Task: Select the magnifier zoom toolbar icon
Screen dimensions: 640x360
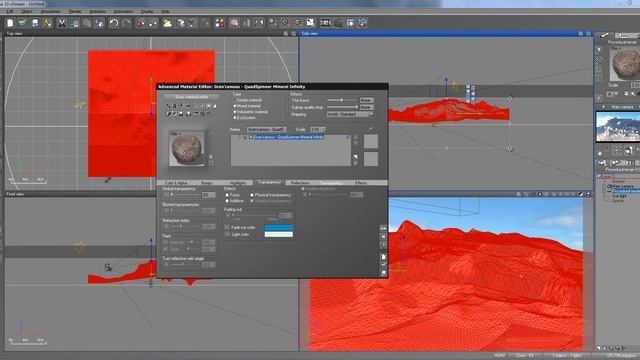Action: (272, 23)
